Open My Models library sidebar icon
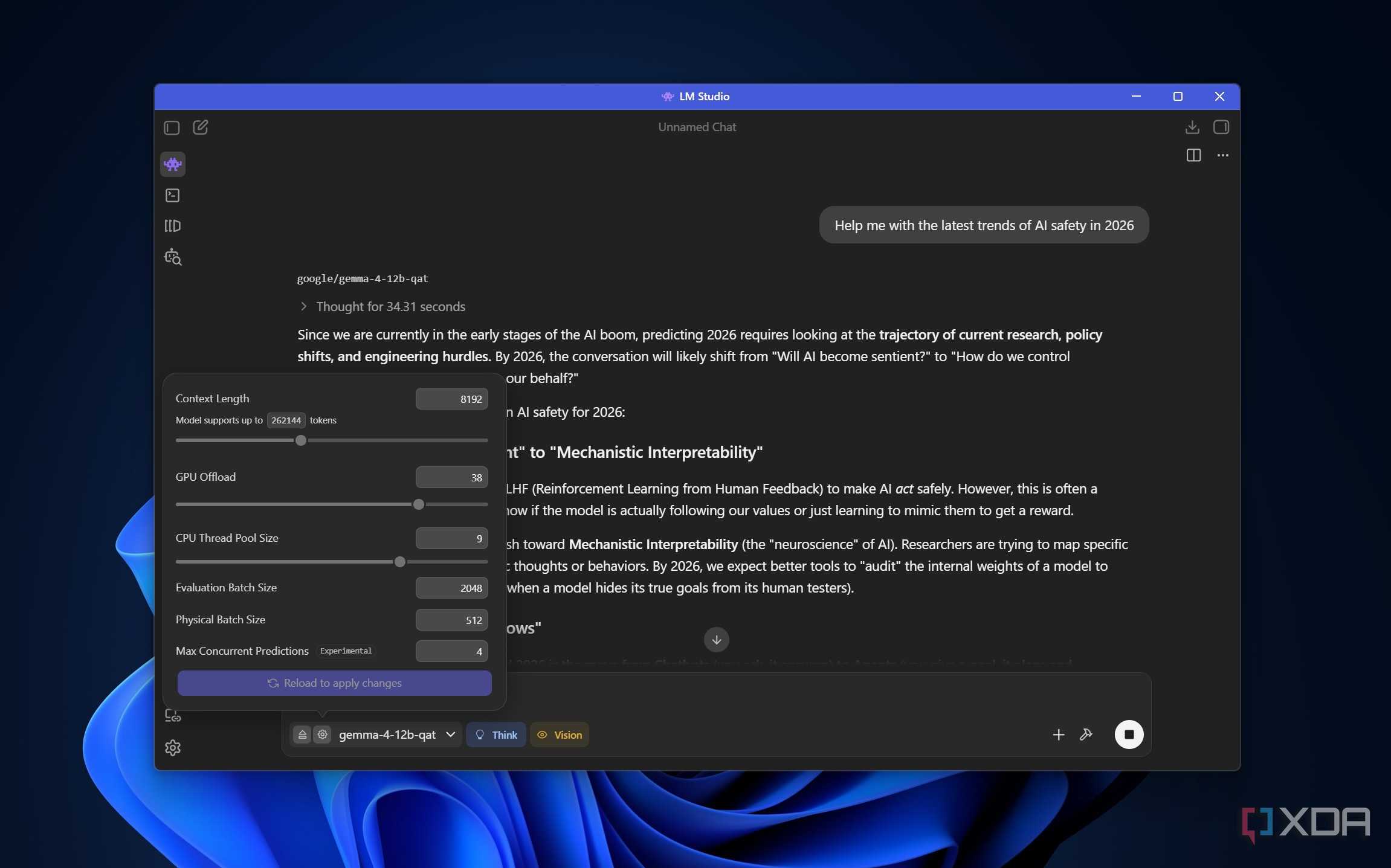Viewport: 1391px width, 868px height. [173, 226]
